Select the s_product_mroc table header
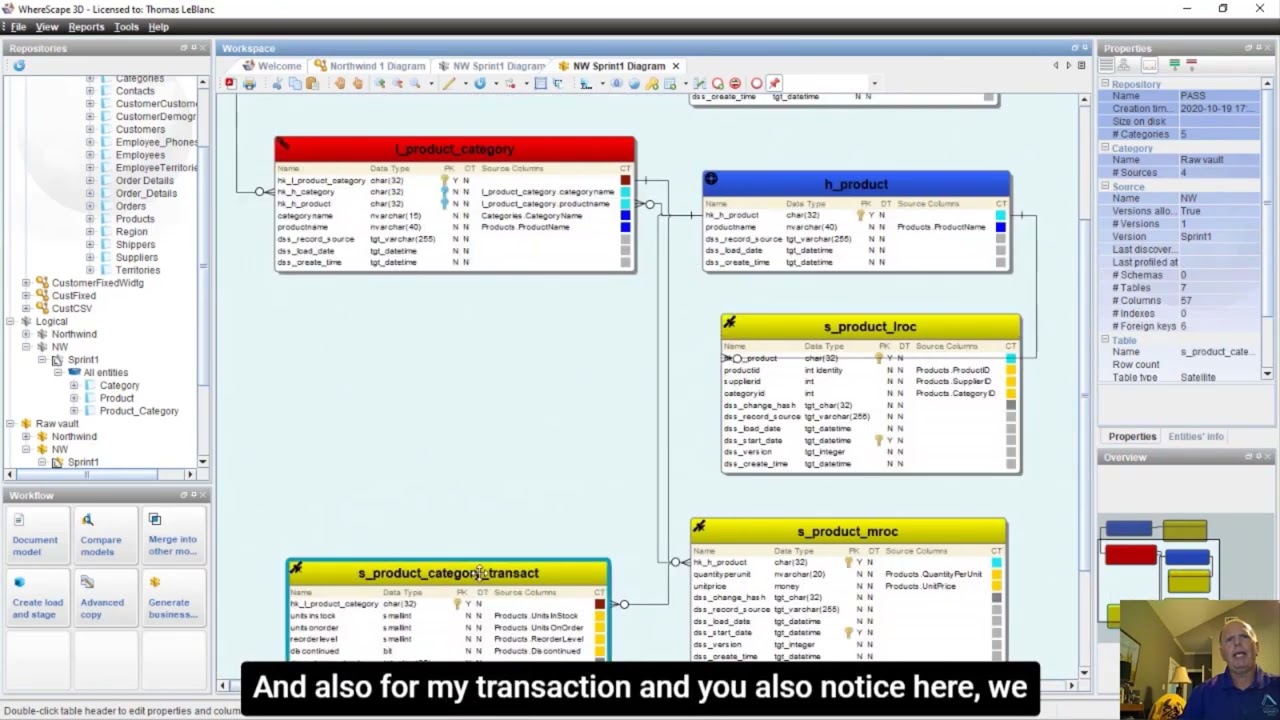Screen dimensions: 1280x720 click(x=848, y=532)
